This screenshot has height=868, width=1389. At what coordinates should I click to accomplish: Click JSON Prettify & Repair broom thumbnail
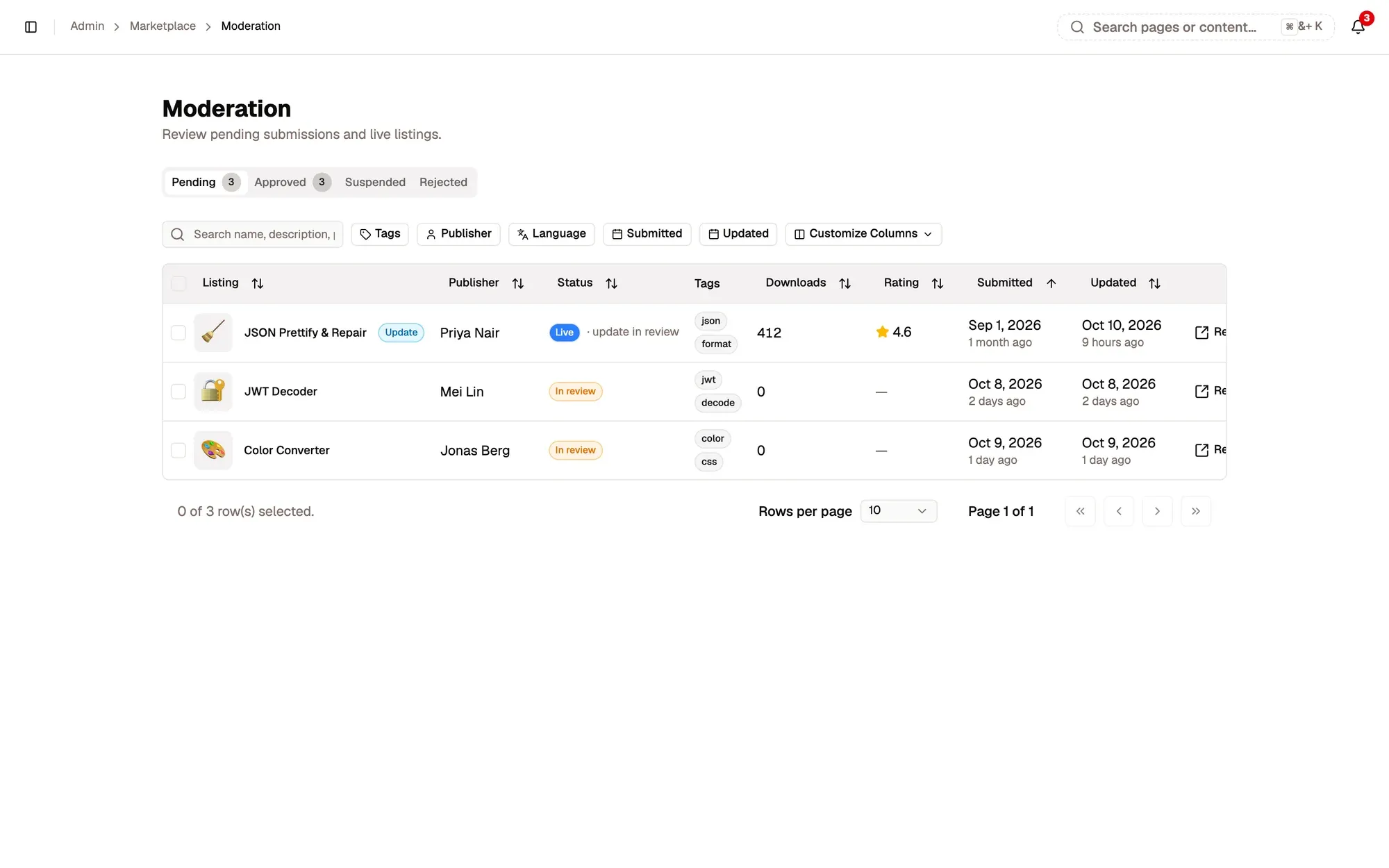point(213,333)
